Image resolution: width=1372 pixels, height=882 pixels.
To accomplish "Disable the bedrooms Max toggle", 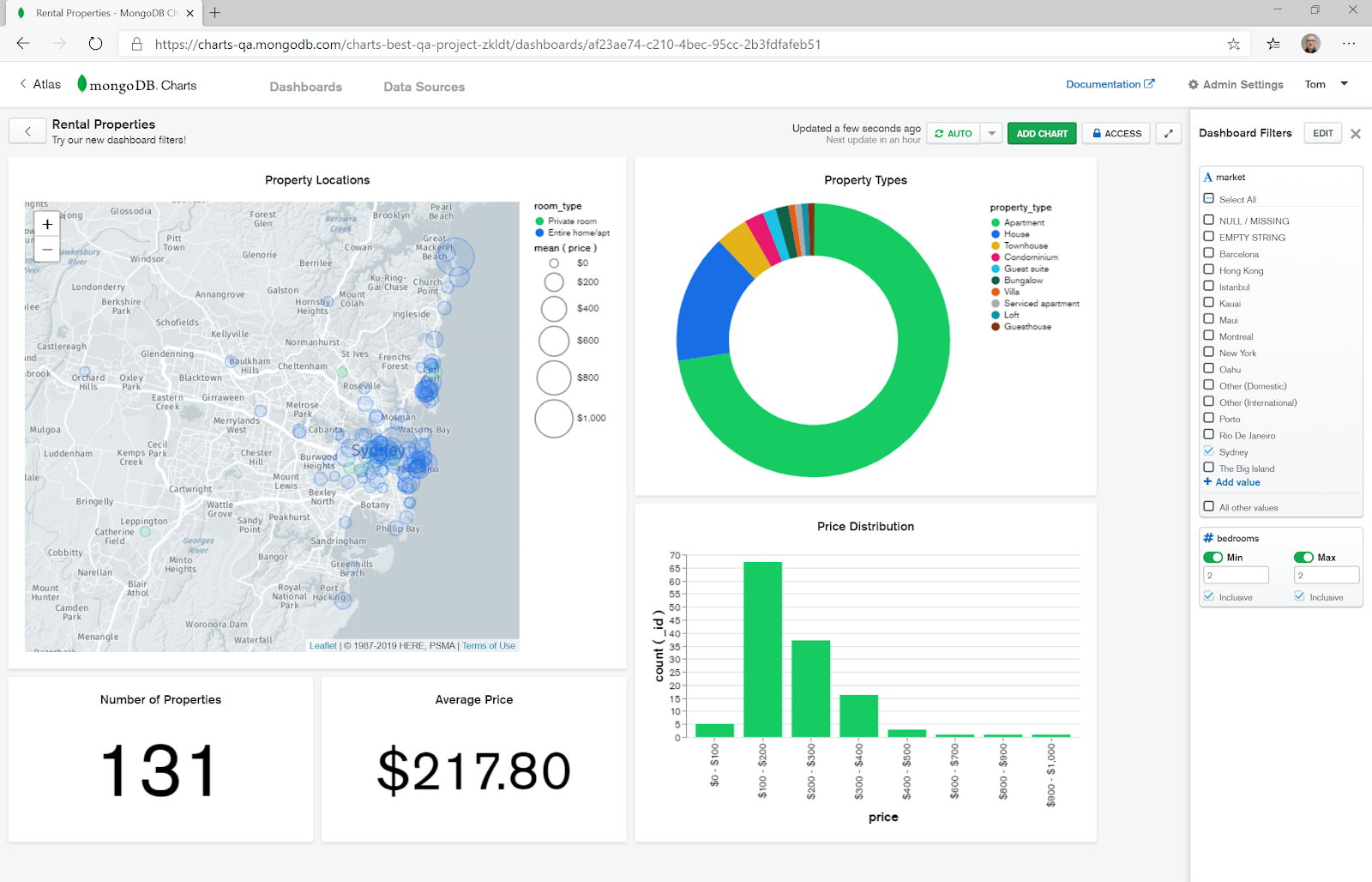I will (x=1303, y=557).
